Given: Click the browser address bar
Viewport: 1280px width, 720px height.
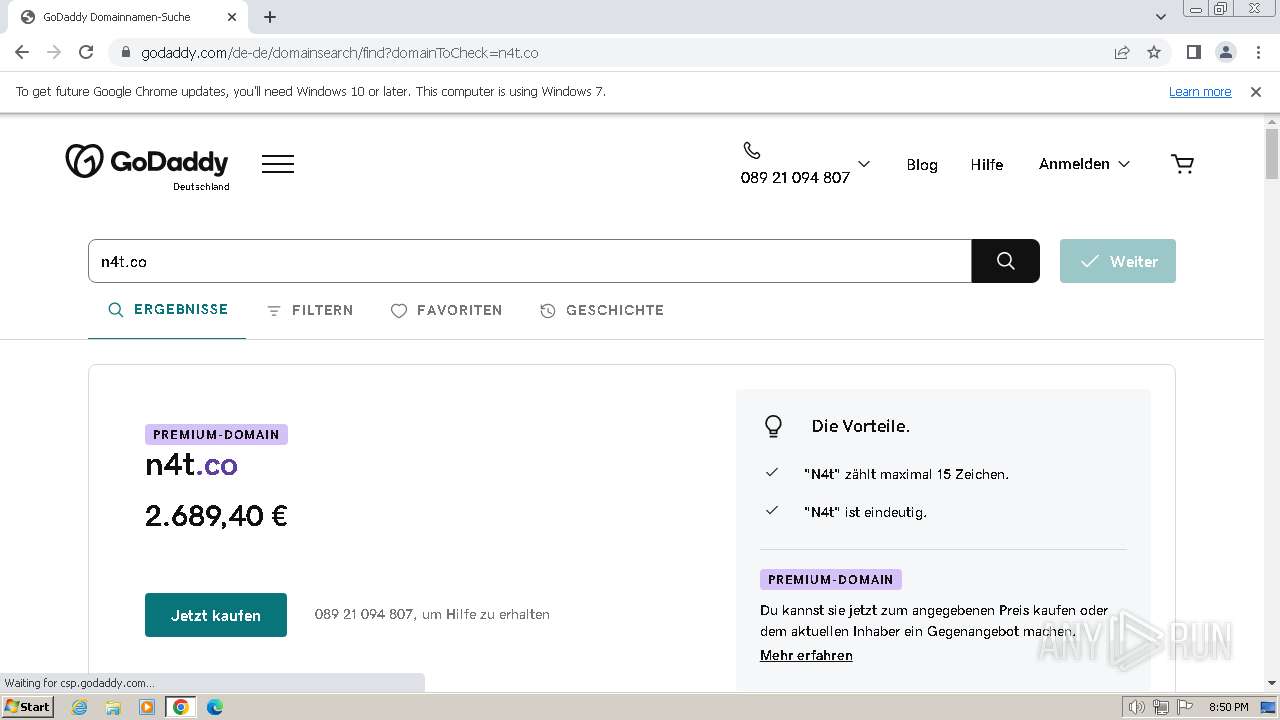Looking at the screenshot, I should point(620,52).
